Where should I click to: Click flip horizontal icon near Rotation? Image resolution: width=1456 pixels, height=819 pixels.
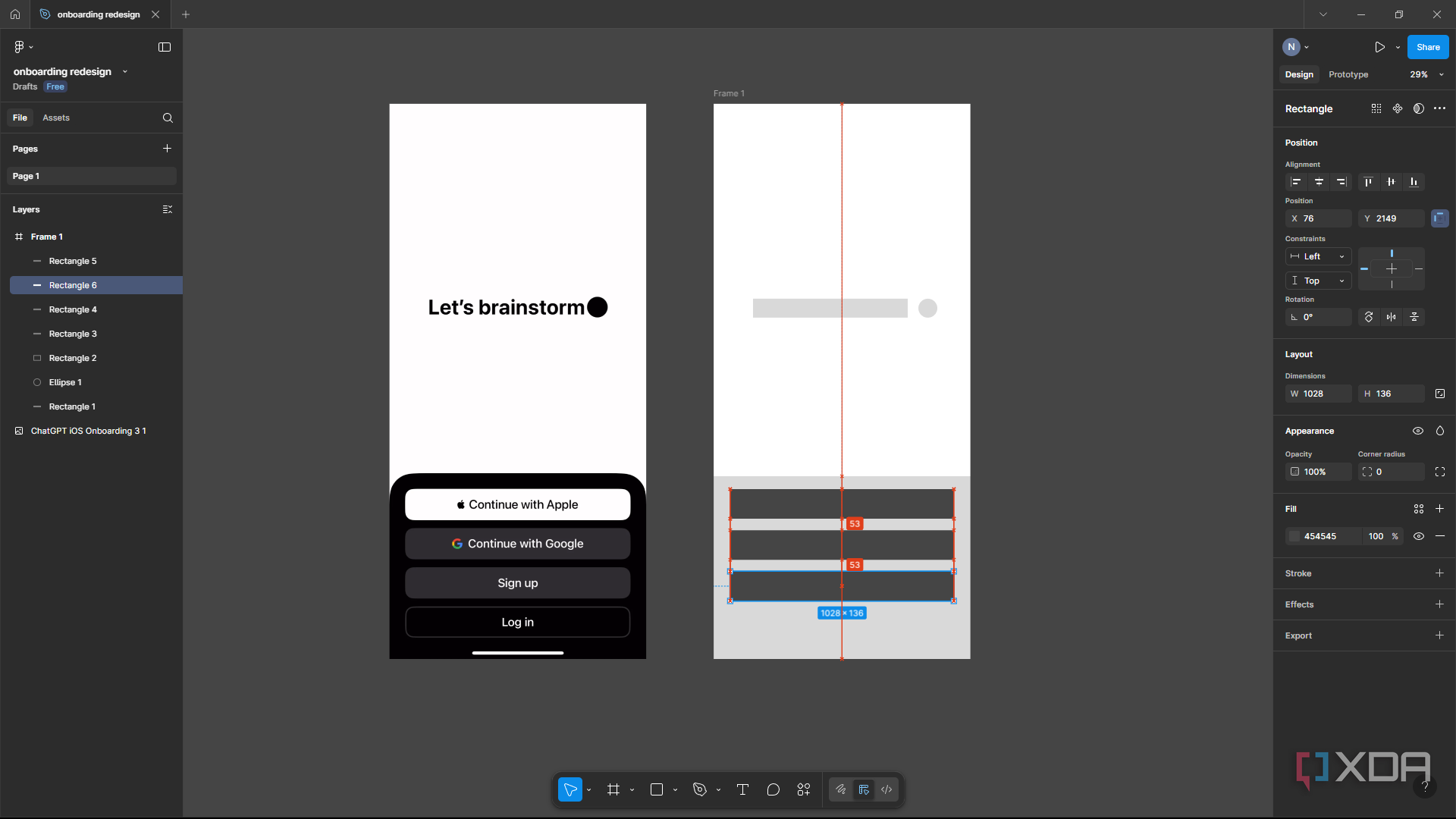[x=1392, y=317]
